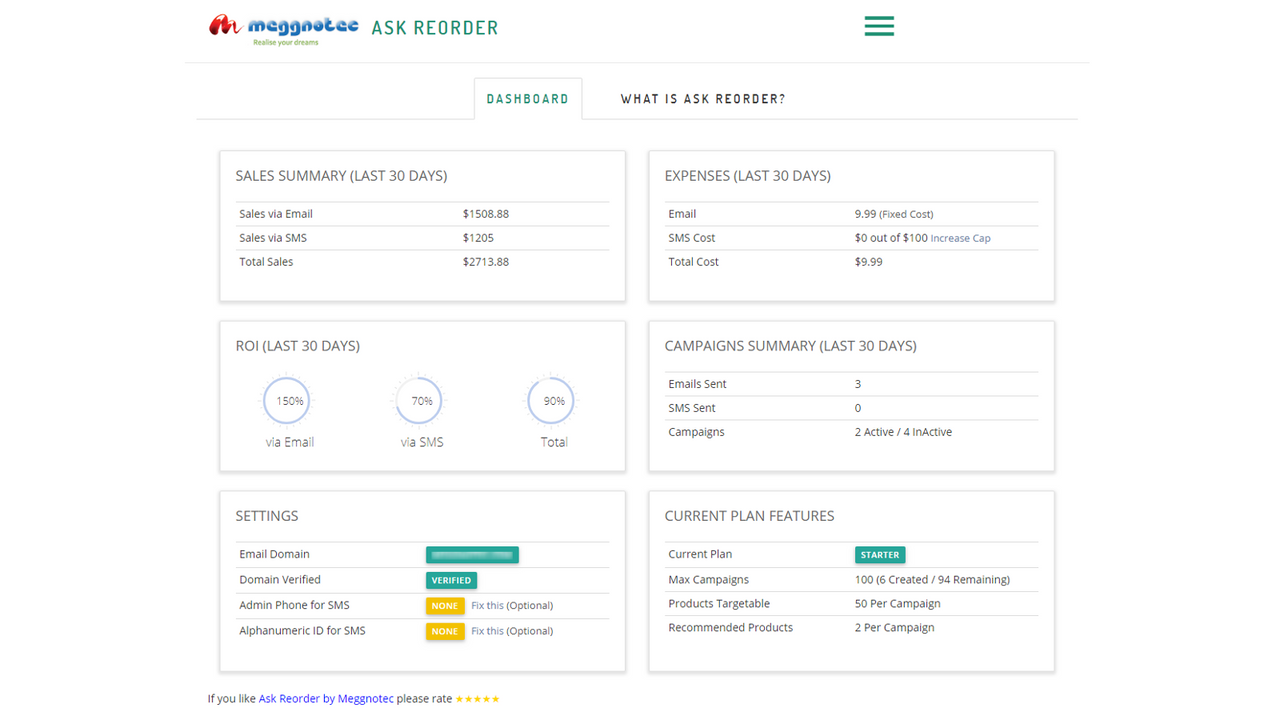Image resolution: width=1280 pixels, height=720 pixels.
Task: Click Total Sales value $2713.88
Action: point(486,262)
